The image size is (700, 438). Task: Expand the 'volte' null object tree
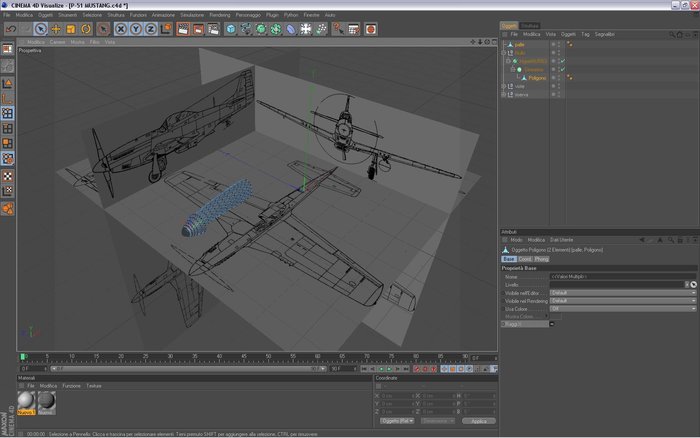tap(504, 86)
